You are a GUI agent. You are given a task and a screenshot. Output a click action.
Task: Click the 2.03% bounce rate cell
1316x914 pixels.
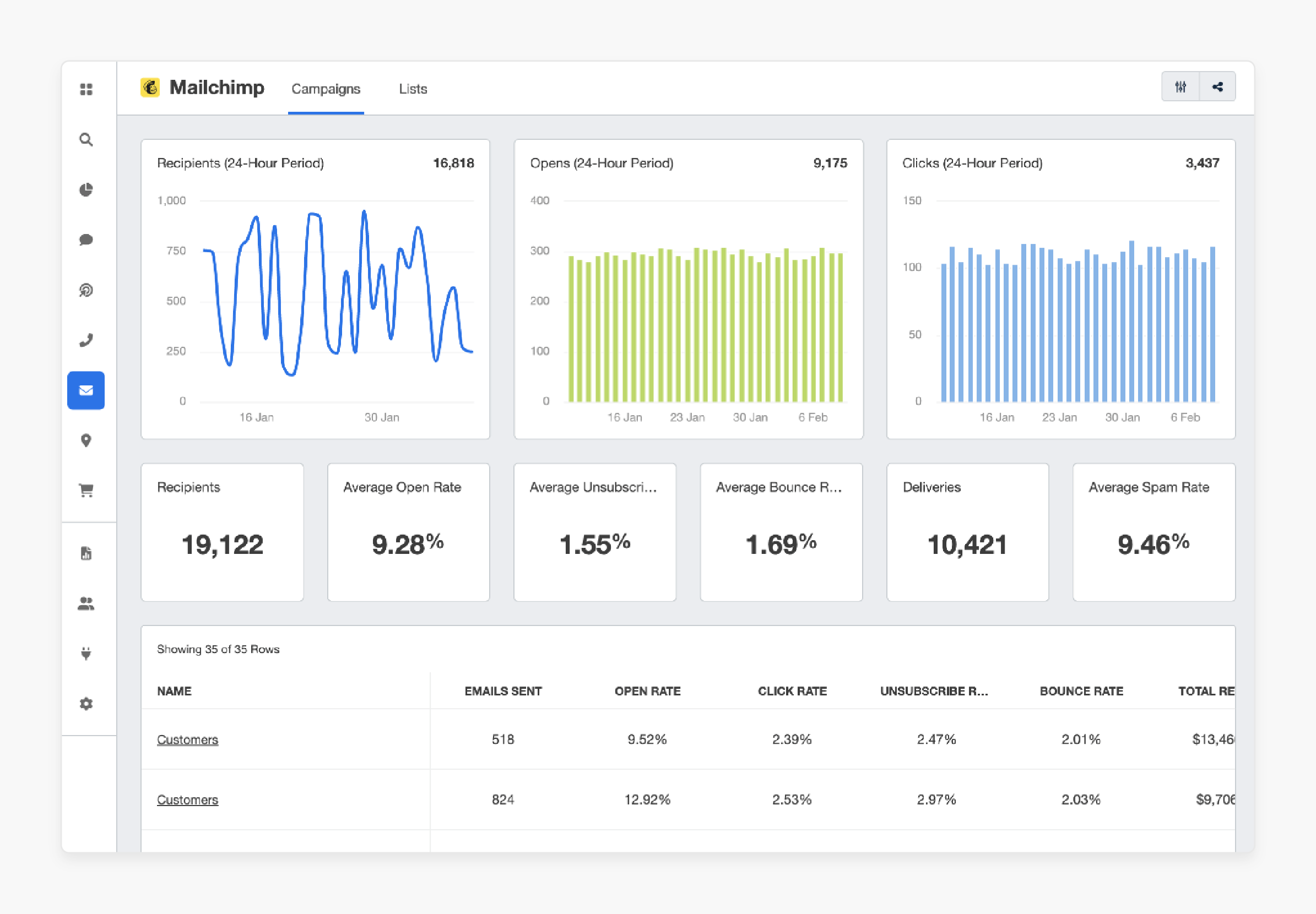(x=1081, y=799)
